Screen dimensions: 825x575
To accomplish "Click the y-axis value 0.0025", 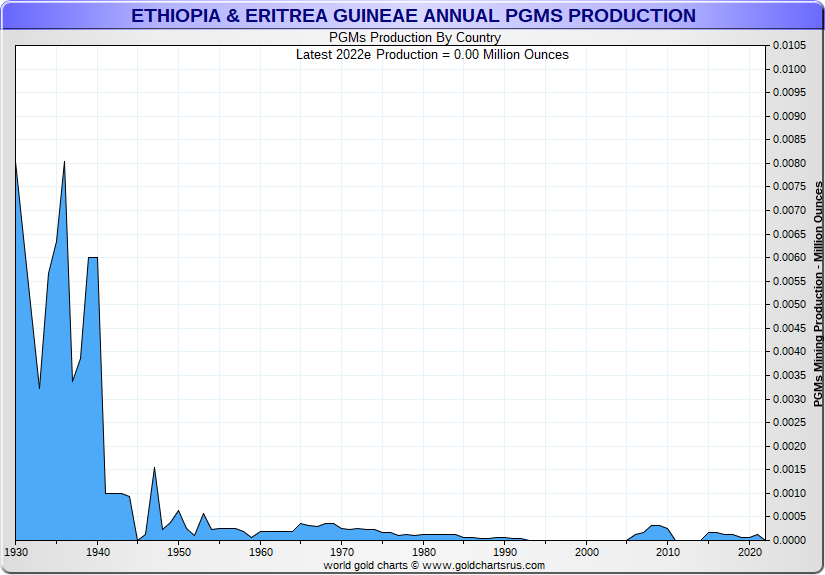I will 789,422.
